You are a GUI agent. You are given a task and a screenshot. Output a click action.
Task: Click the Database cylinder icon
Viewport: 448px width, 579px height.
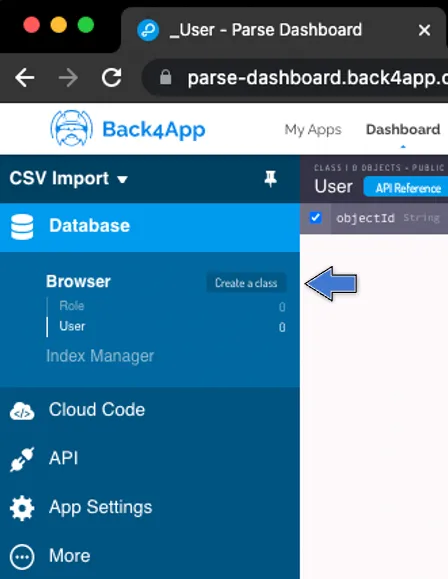[22, 227]
